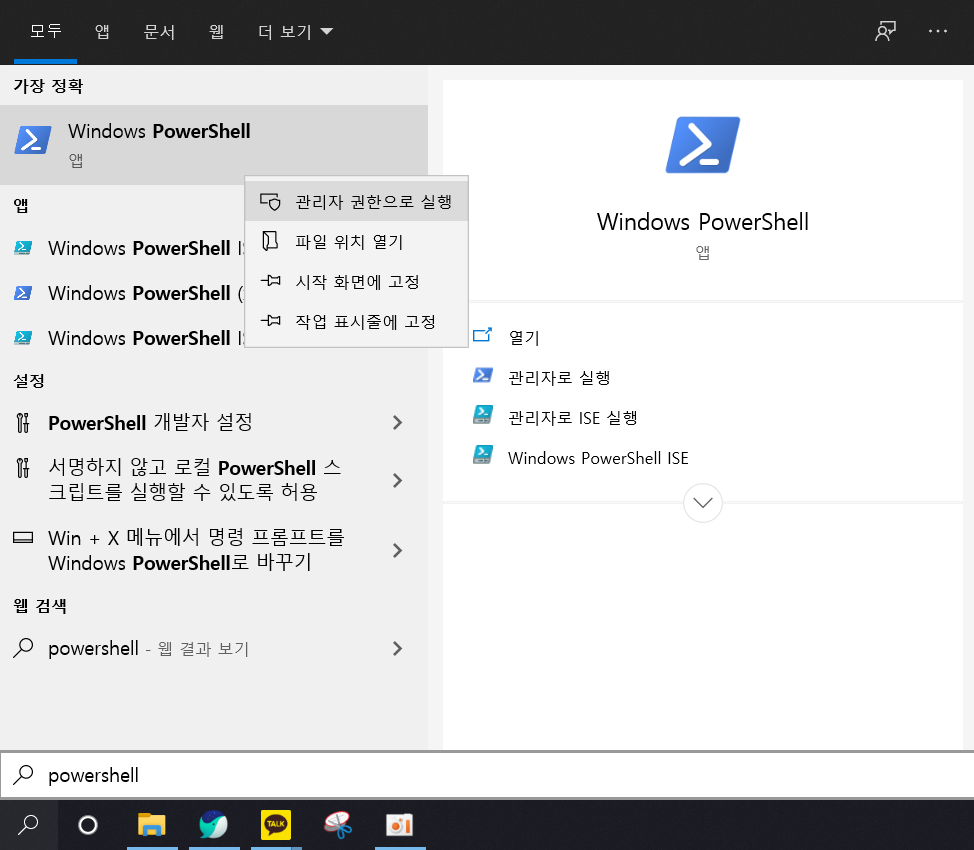Screen dimensions: 974x850
Task: Open powershell 웹 결과 보기 result
Action: 214,649
